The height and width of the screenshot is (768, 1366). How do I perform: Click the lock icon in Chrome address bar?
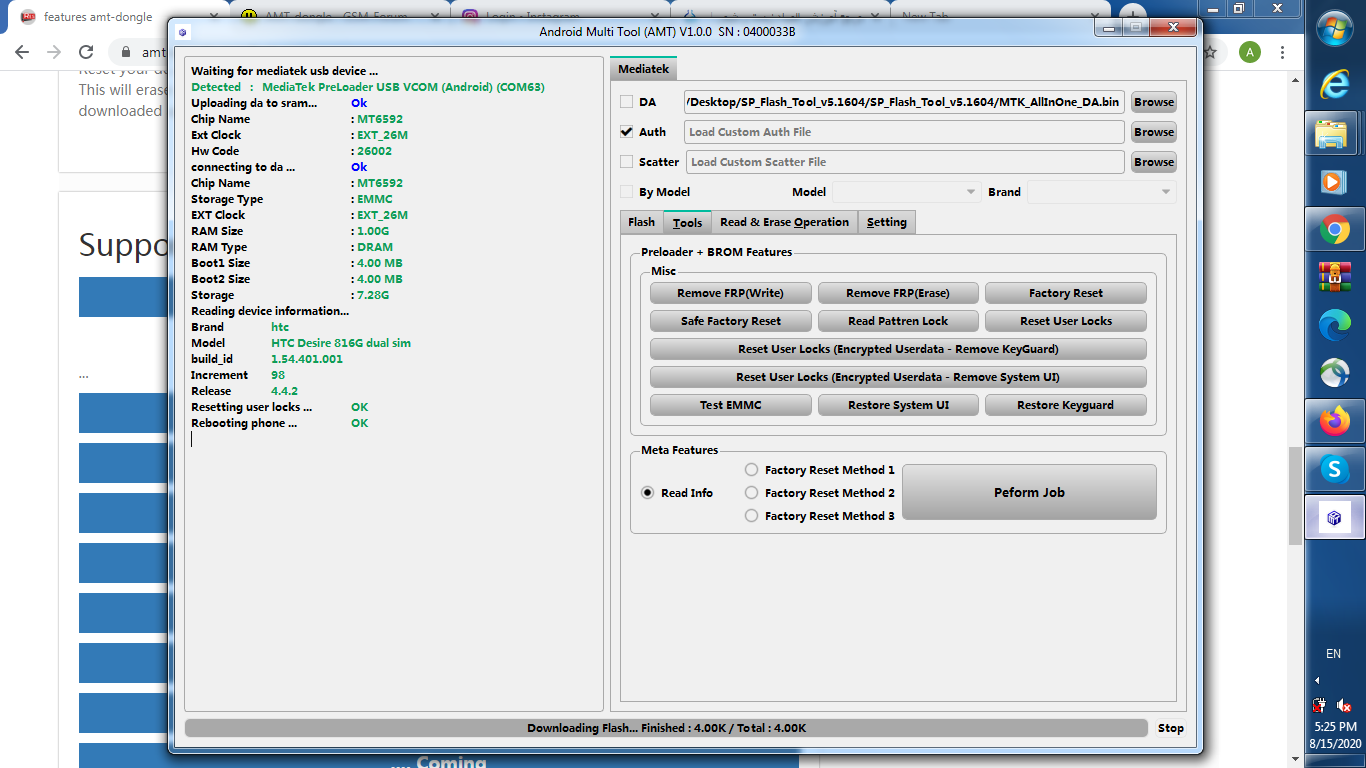coord(127,52)
